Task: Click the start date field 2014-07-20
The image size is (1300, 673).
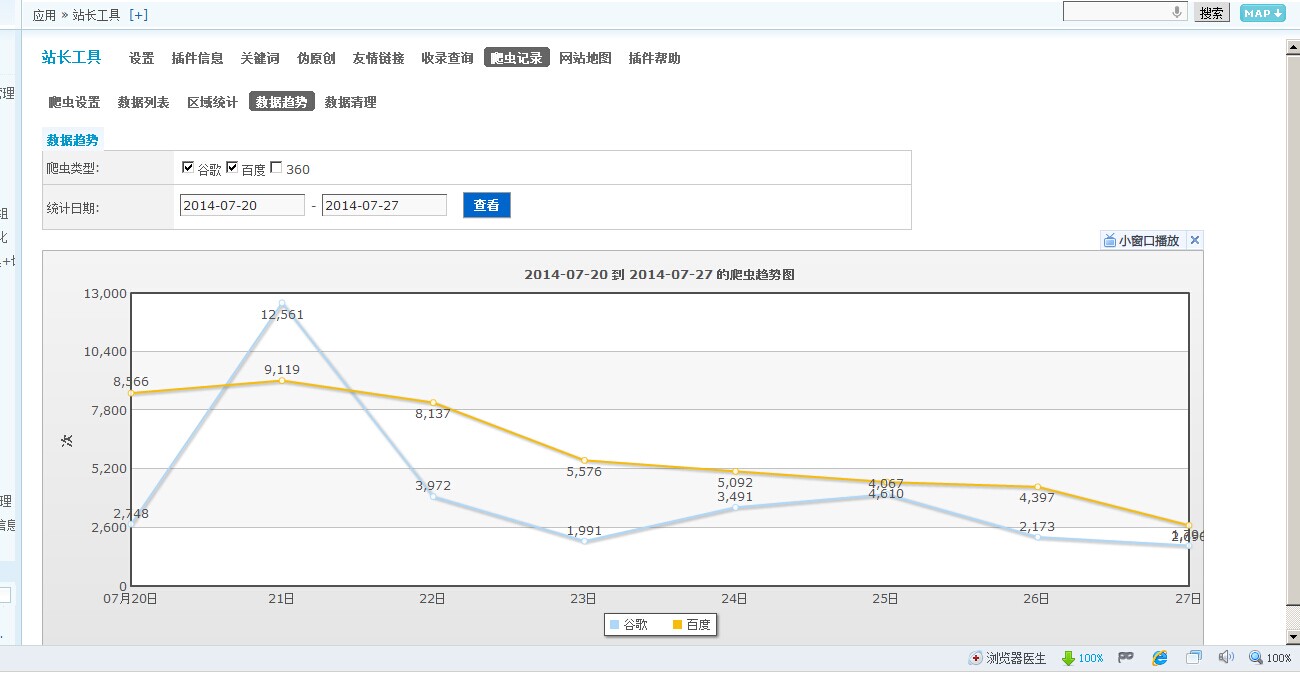Action: (242, 205)
